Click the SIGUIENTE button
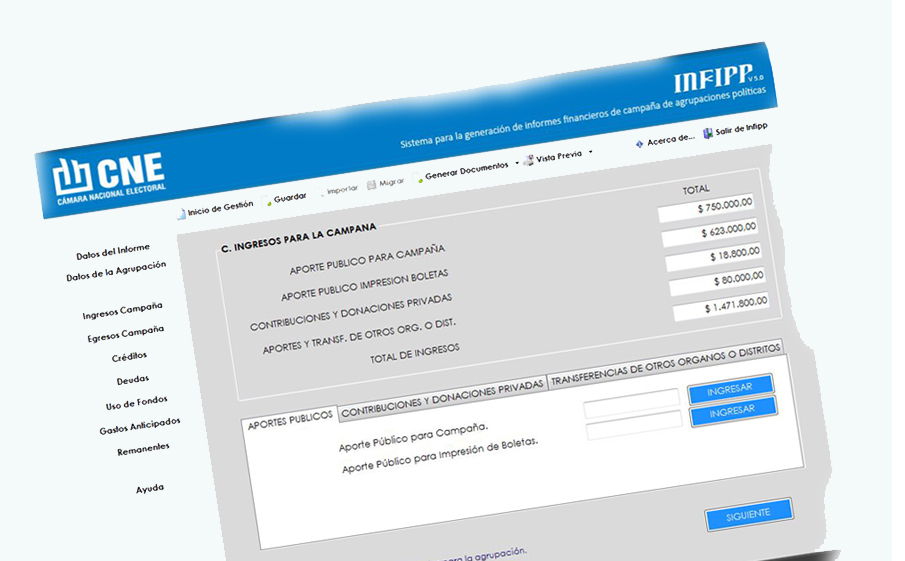The width and height of the screenshot is (905, 561). [748, 513]
